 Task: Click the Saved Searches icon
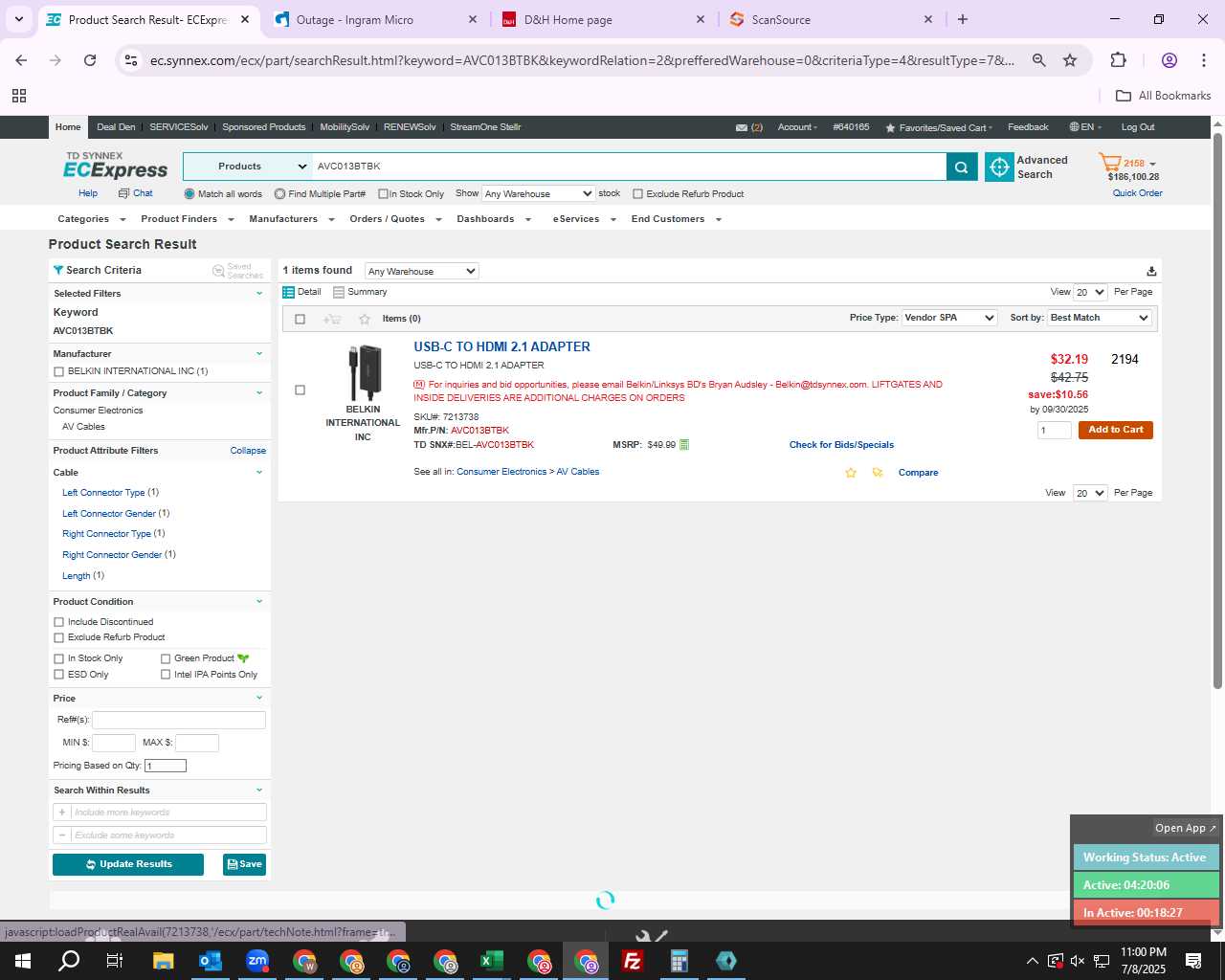click(x=218, y=271)
